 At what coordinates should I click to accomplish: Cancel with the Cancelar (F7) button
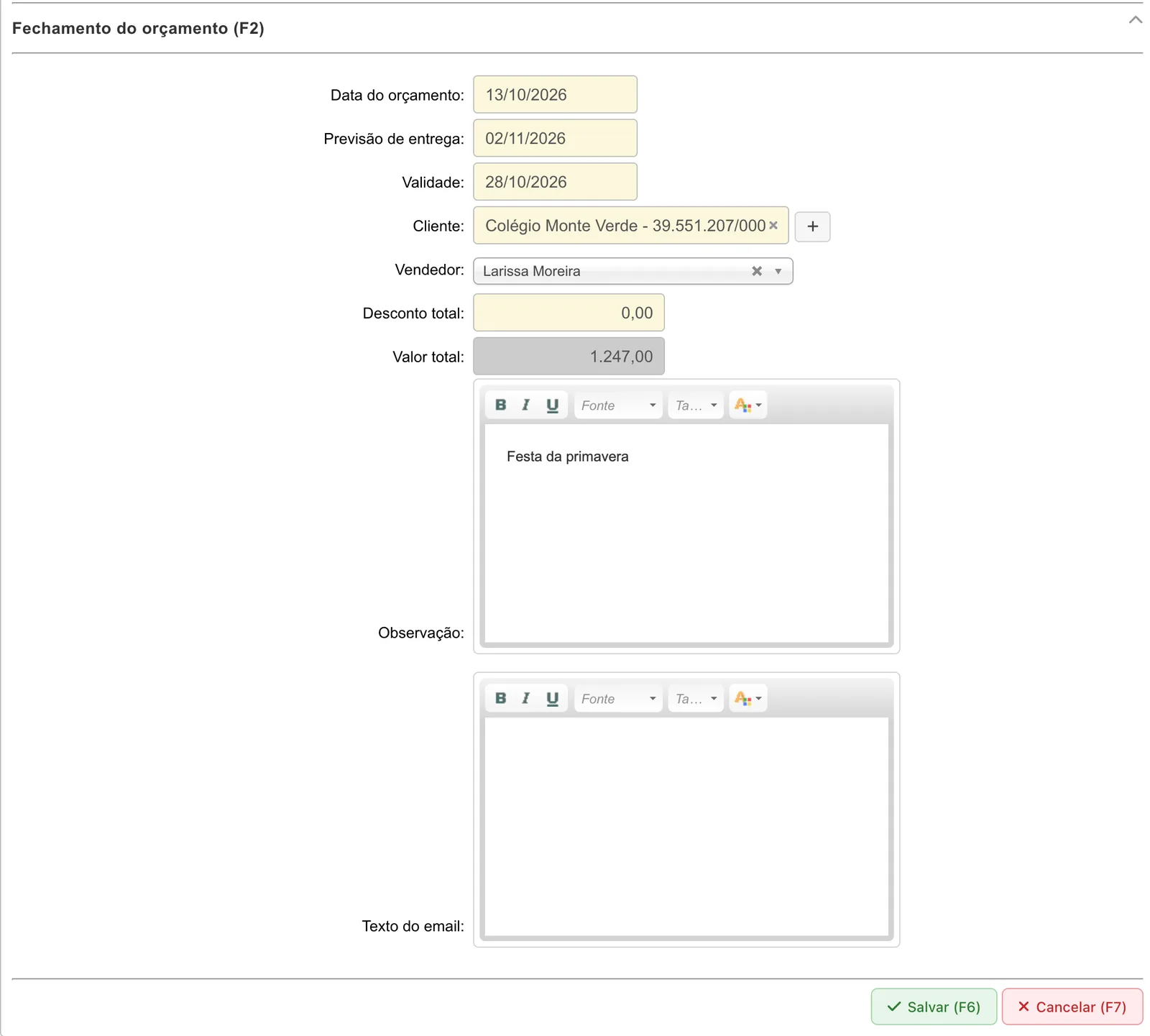1072,1007
